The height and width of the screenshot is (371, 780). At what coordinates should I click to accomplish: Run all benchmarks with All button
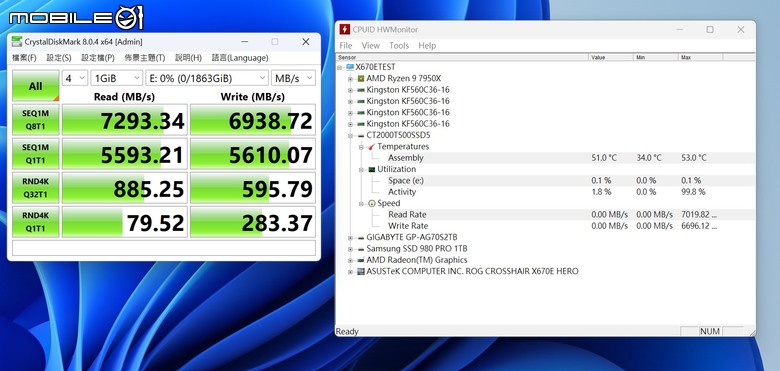point(35,86)
